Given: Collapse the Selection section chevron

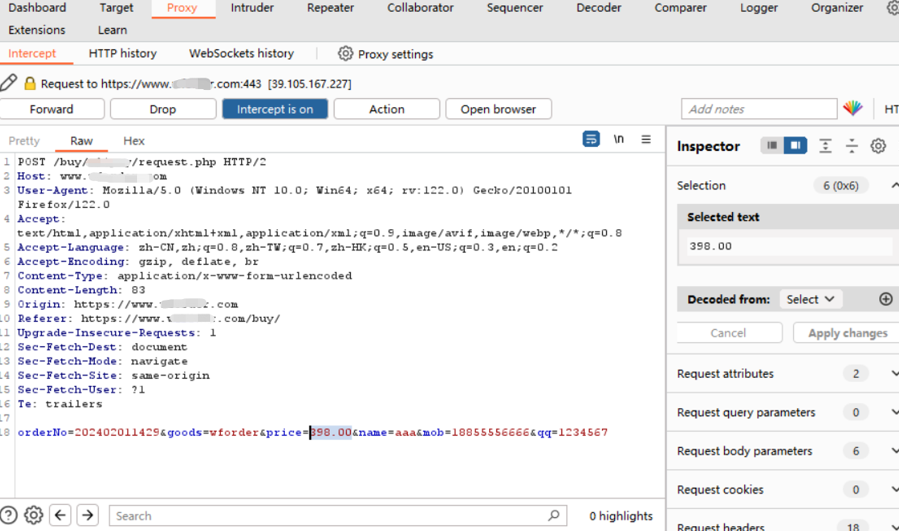Looking at the screenshot, I should coord(894,185).
